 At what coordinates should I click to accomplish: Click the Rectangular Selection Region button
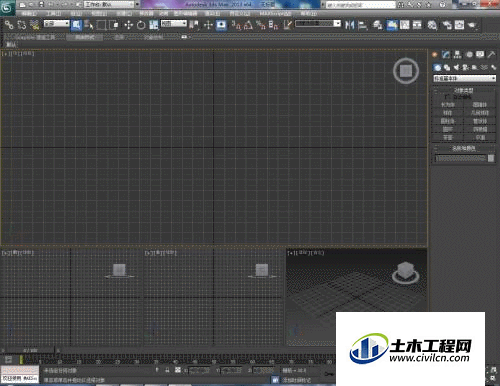pyautogui.click(x=101, y=25)
